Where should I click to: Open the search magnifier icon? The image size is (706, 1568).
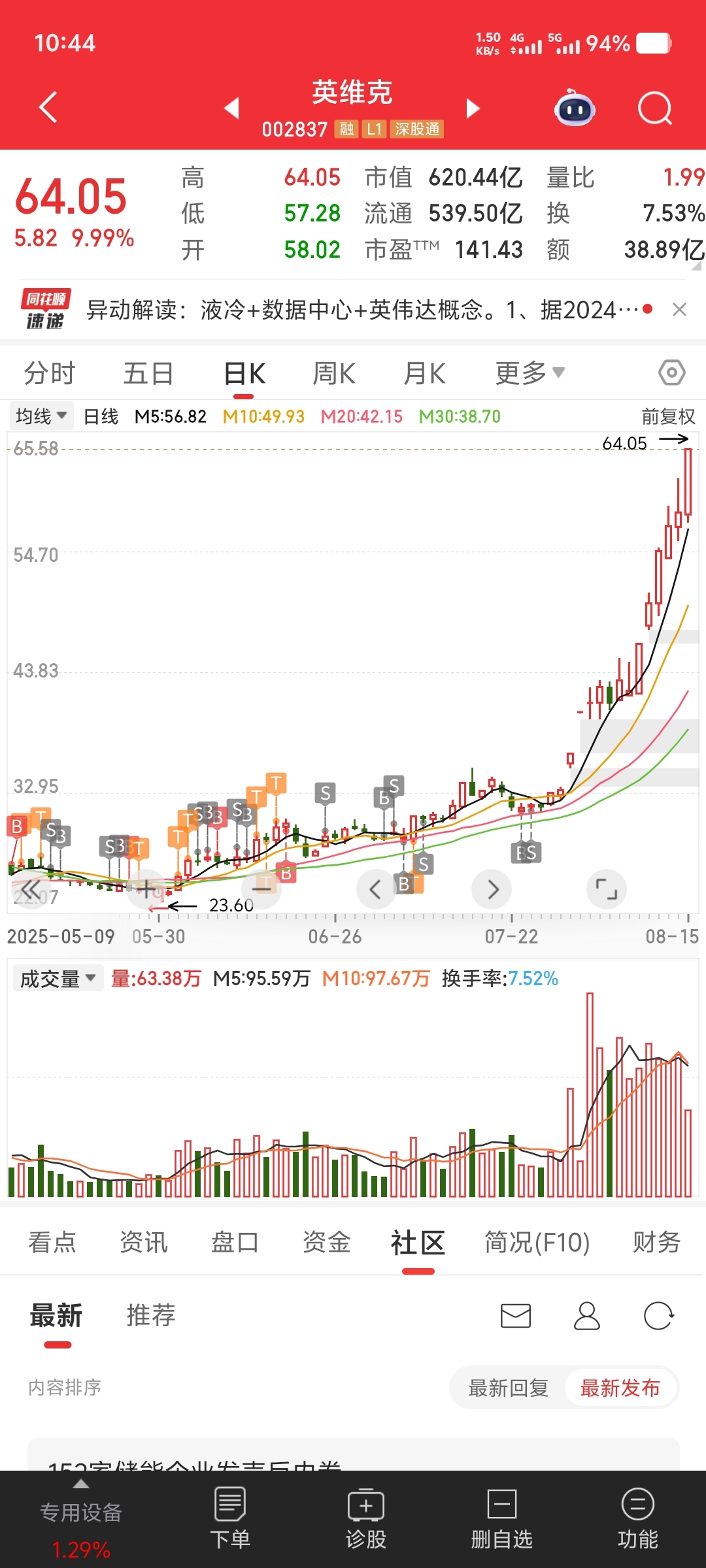coord(655,108)
